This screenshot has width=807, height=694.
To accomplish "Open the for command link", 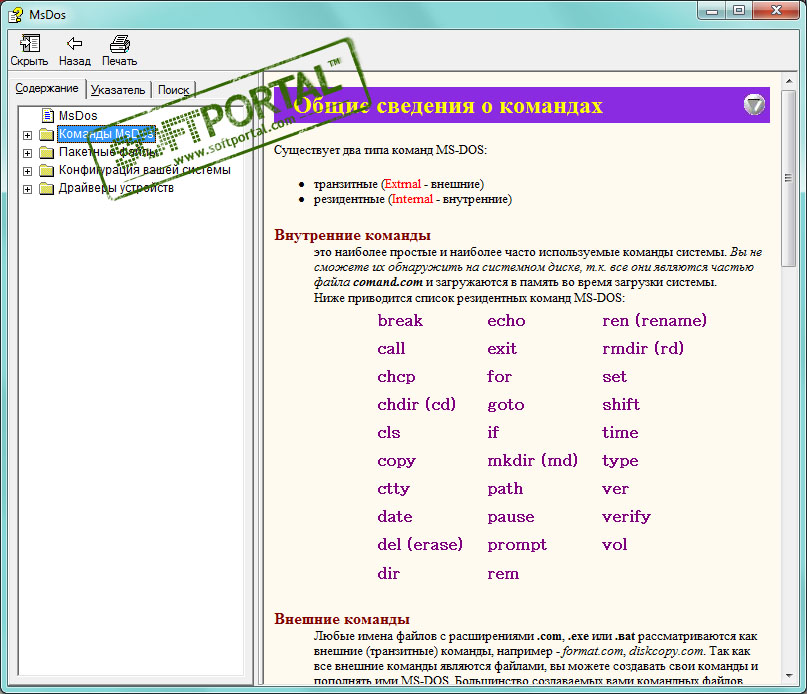I will (499, 377).
